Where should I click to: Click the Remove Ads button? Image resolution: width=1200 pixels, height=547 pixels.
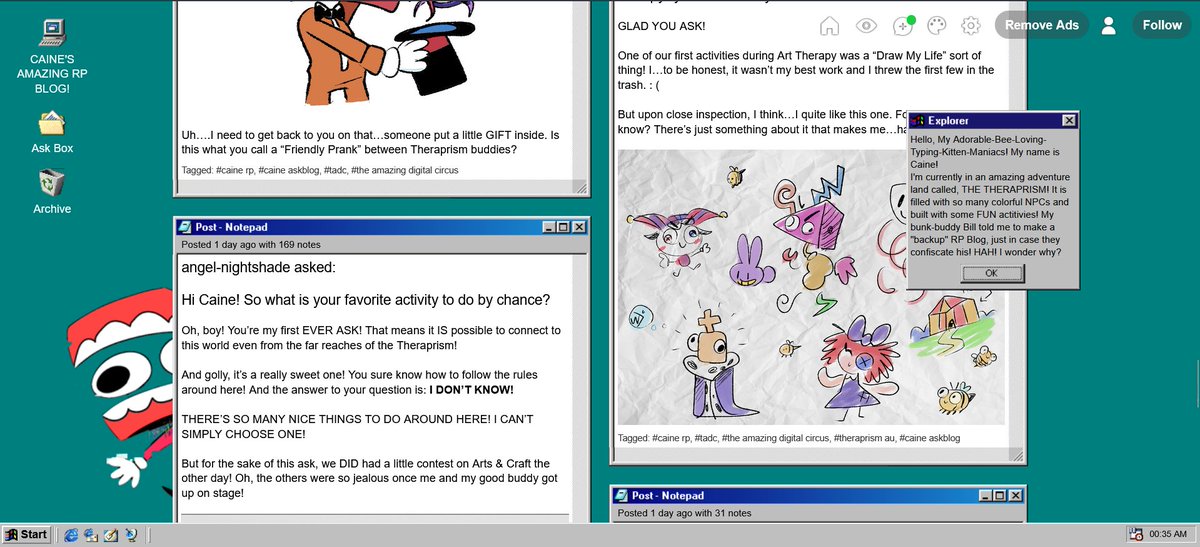1042,25
